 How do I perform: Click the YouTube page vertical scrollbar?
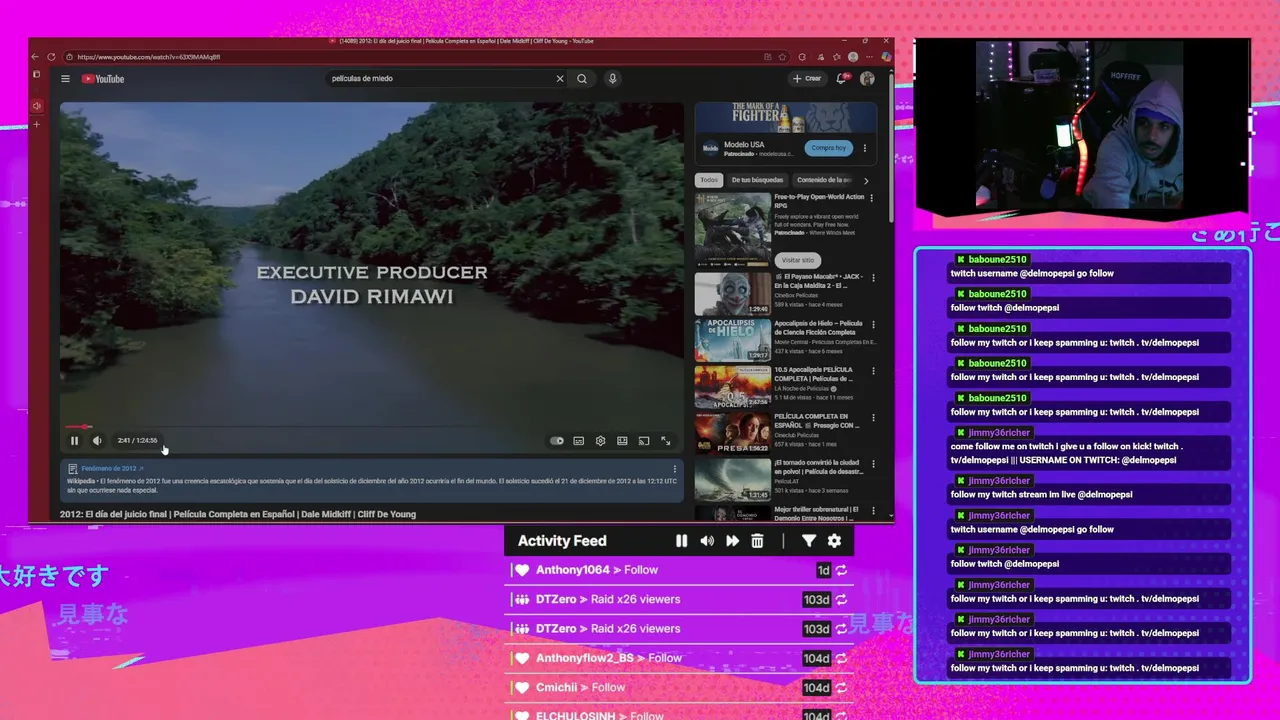point(890,150)
